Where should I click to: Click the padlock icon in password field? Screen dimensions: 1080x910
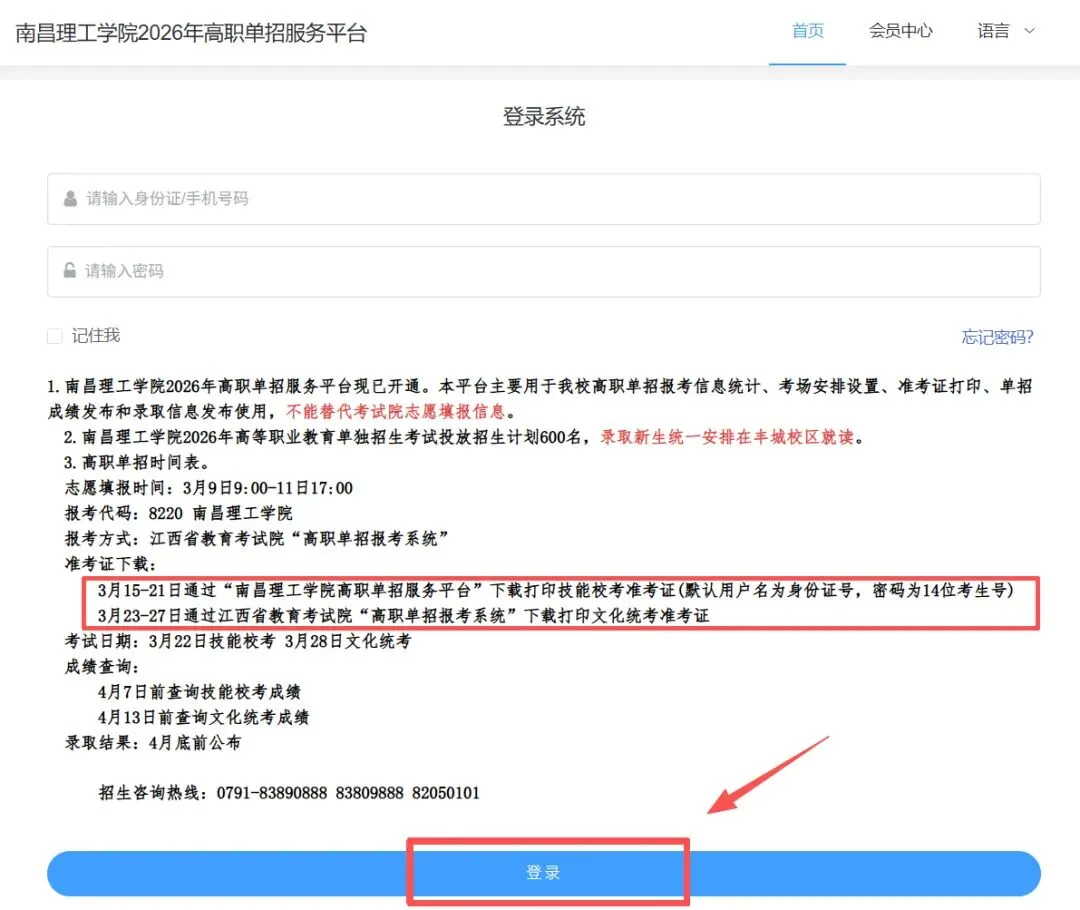(70, 271)
